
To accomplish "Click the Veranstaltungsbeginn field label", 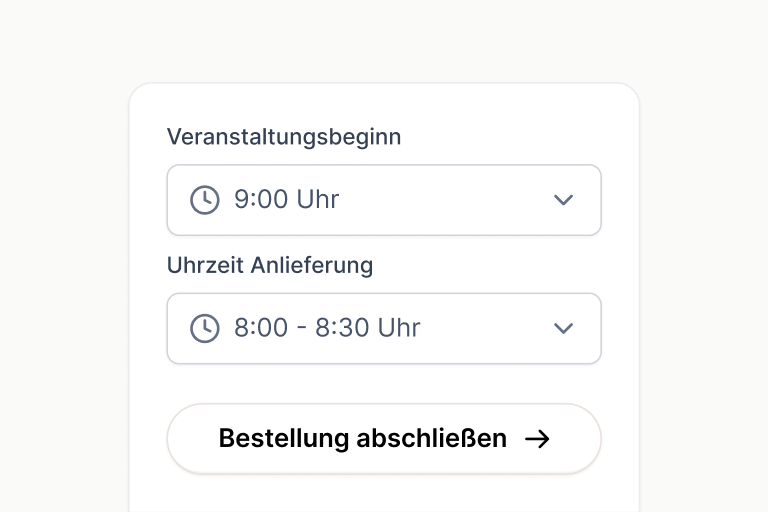I will (x=284, y=137).
